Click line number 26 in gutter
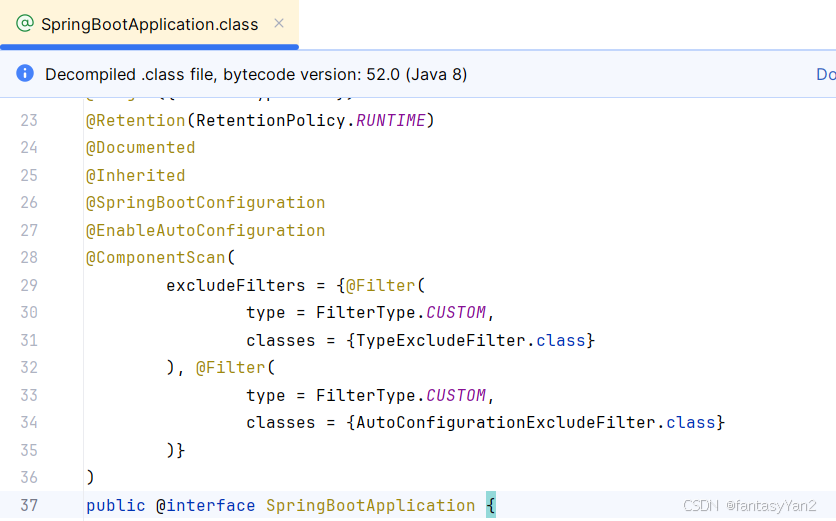 click(29, 203)
